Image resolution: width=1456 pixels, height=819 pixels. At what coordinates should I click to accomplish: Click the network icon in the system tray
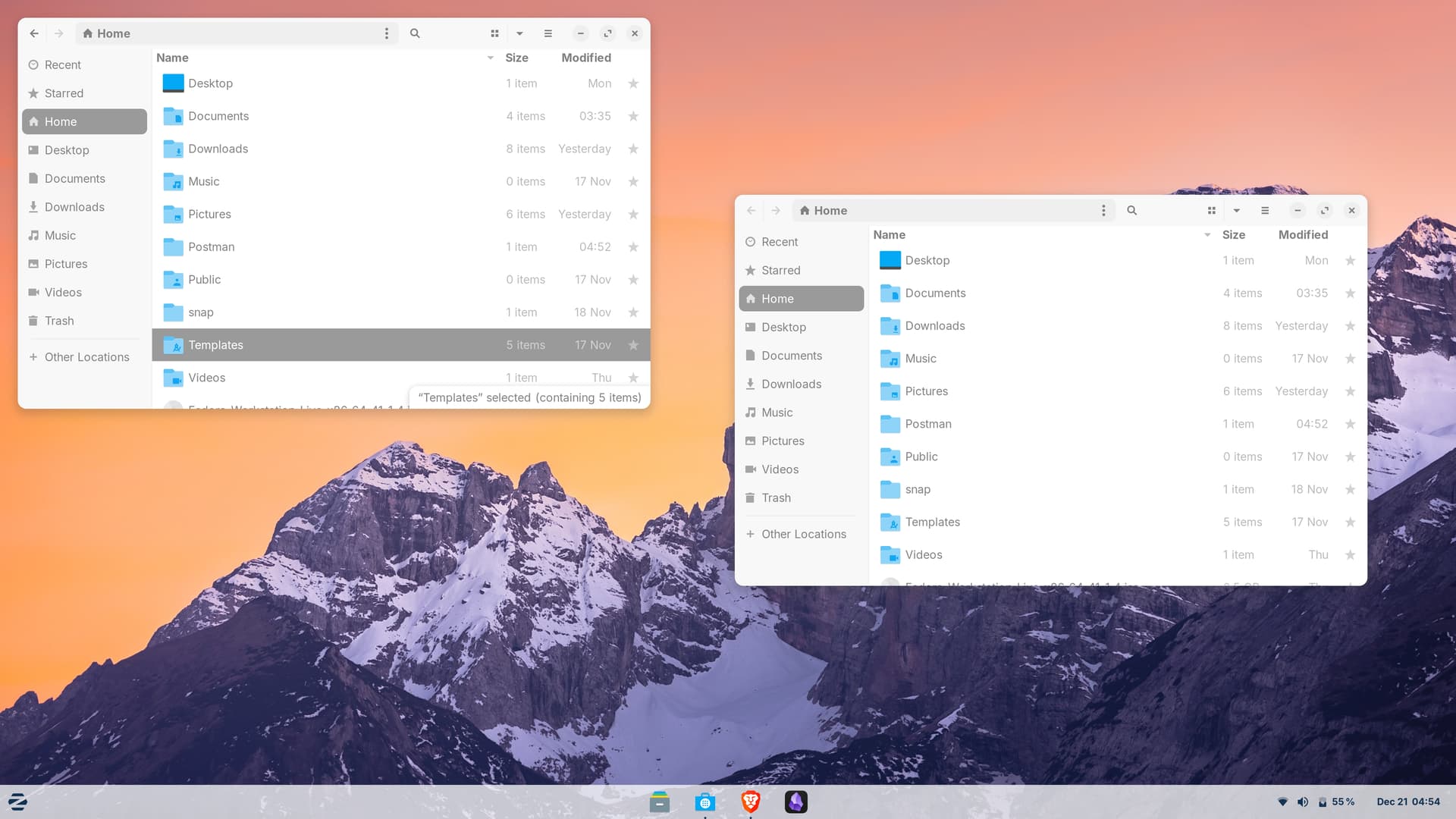1283,802
